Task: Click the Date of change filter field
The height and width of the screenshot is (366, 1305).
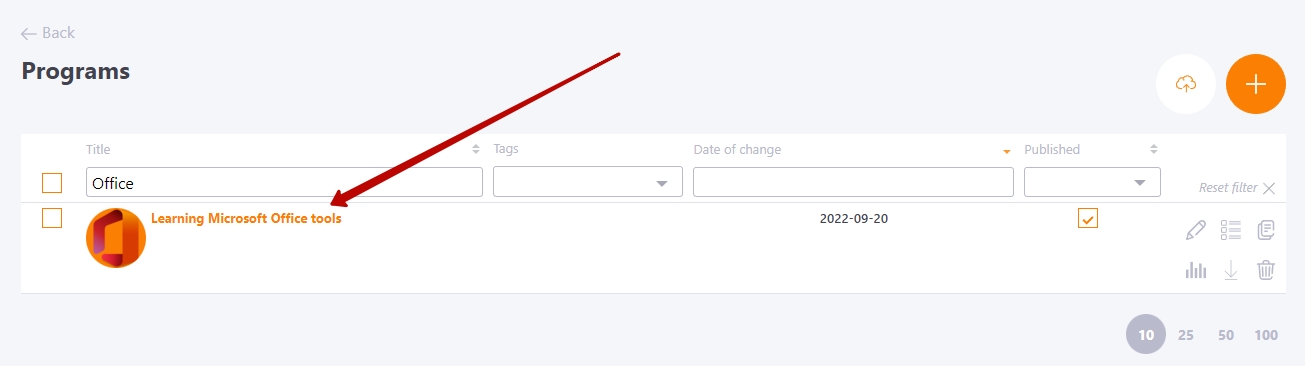Action: point(853,182)
